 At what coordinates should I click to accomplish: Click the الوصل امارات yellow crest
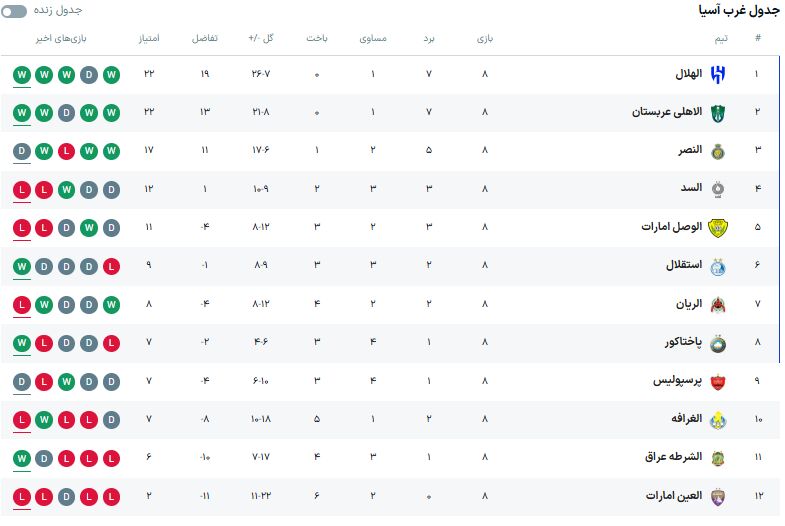tap(718, 228)
